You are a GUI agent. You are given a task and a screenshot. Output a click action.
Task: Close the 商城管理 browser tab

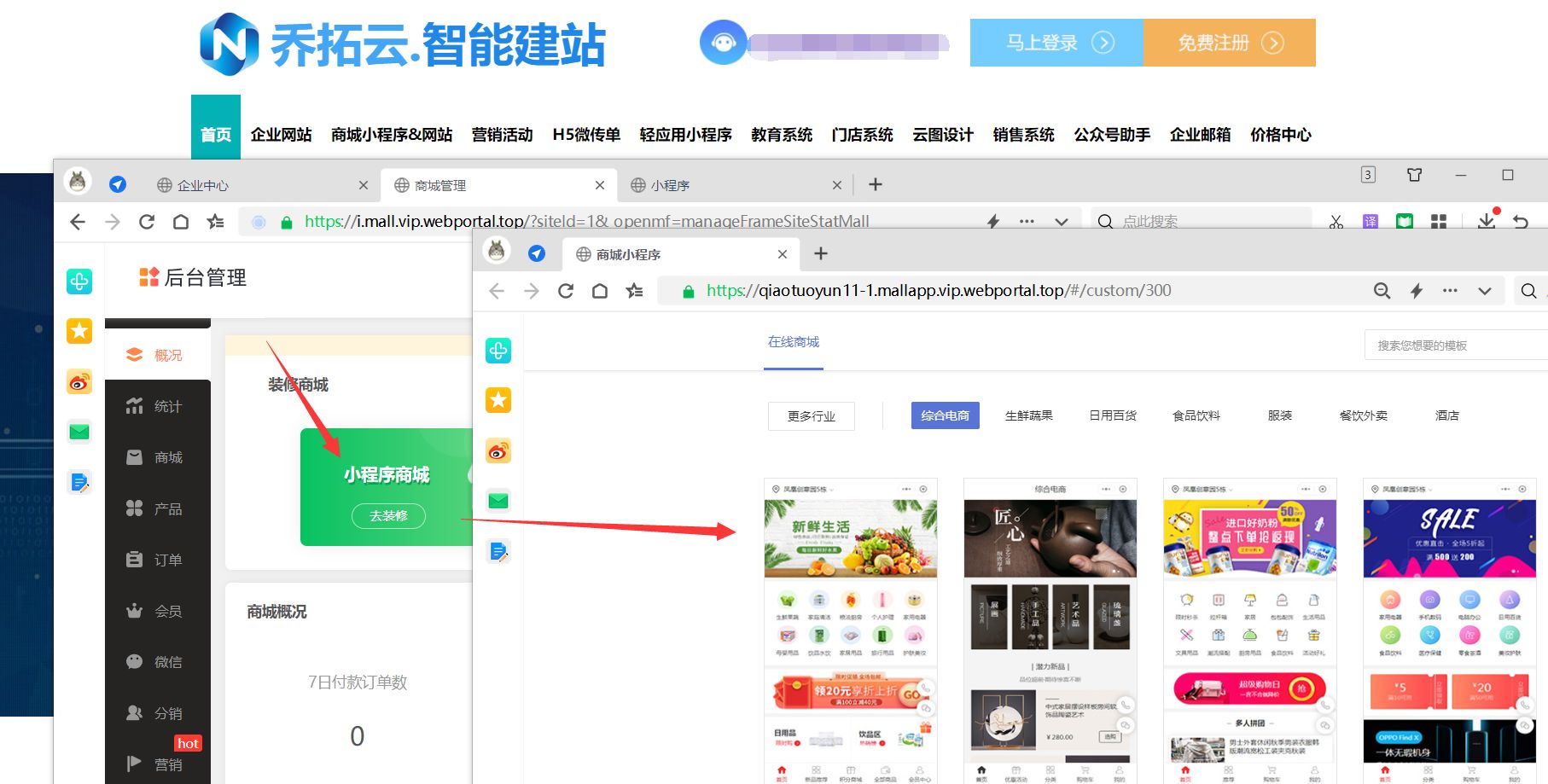(x=600, y=185)
